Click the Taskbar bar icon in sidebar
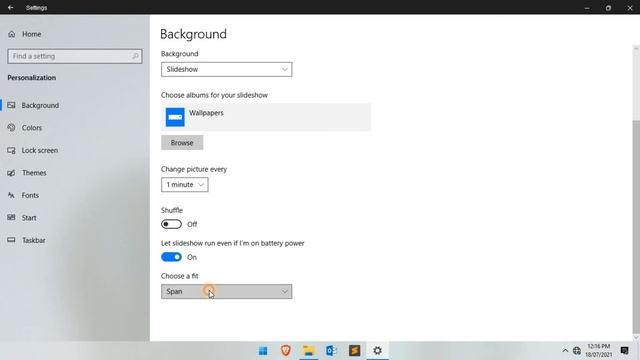This screenshot has height=360, width=640. tap(11, 240)
